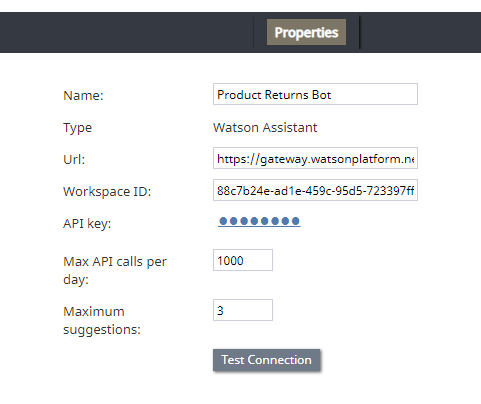Click the dark header bar left of Properties
The image size is (481, 404).
click(x=127, y=32)
